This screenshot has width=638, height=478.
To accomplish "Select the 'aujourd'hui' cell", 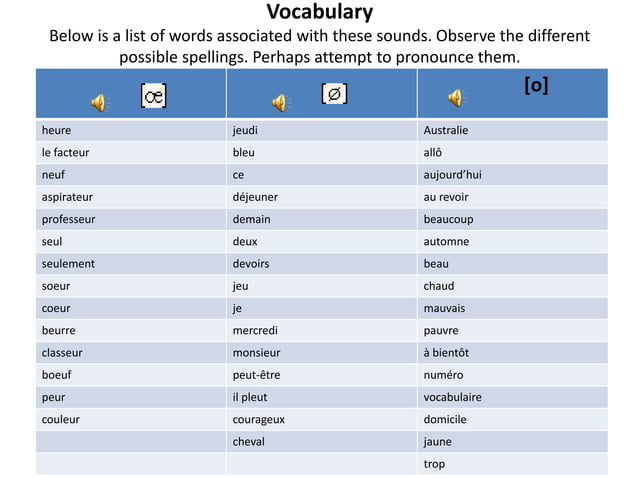I will pos(512,175).
